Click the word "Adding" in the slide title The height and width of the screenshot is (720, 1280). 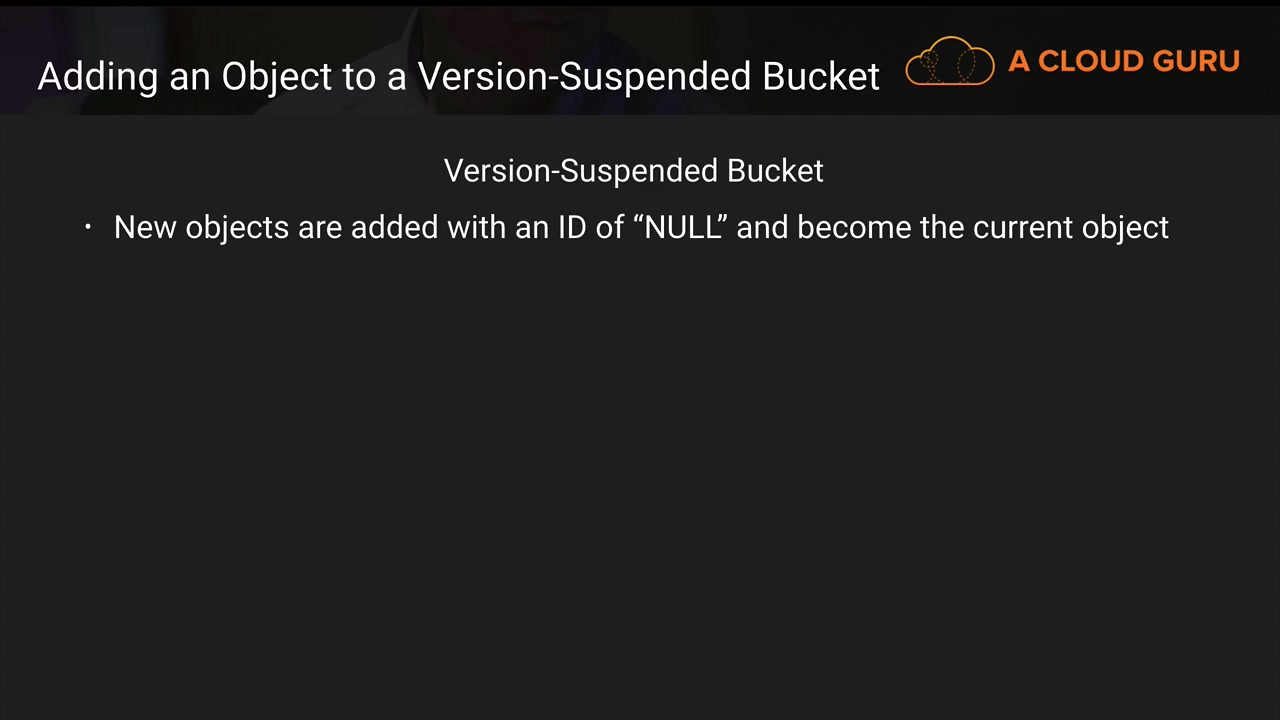coord(97,77)
